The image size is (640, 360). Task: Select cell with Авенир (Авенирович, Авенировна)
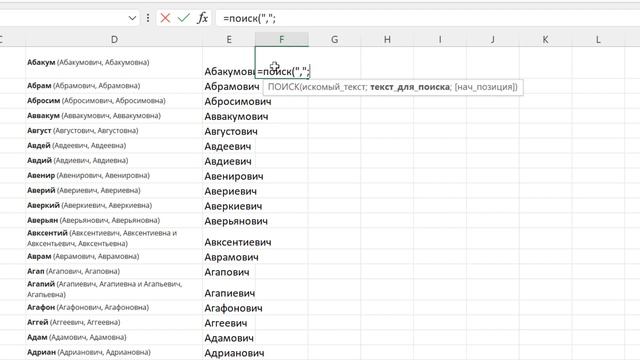114,176
